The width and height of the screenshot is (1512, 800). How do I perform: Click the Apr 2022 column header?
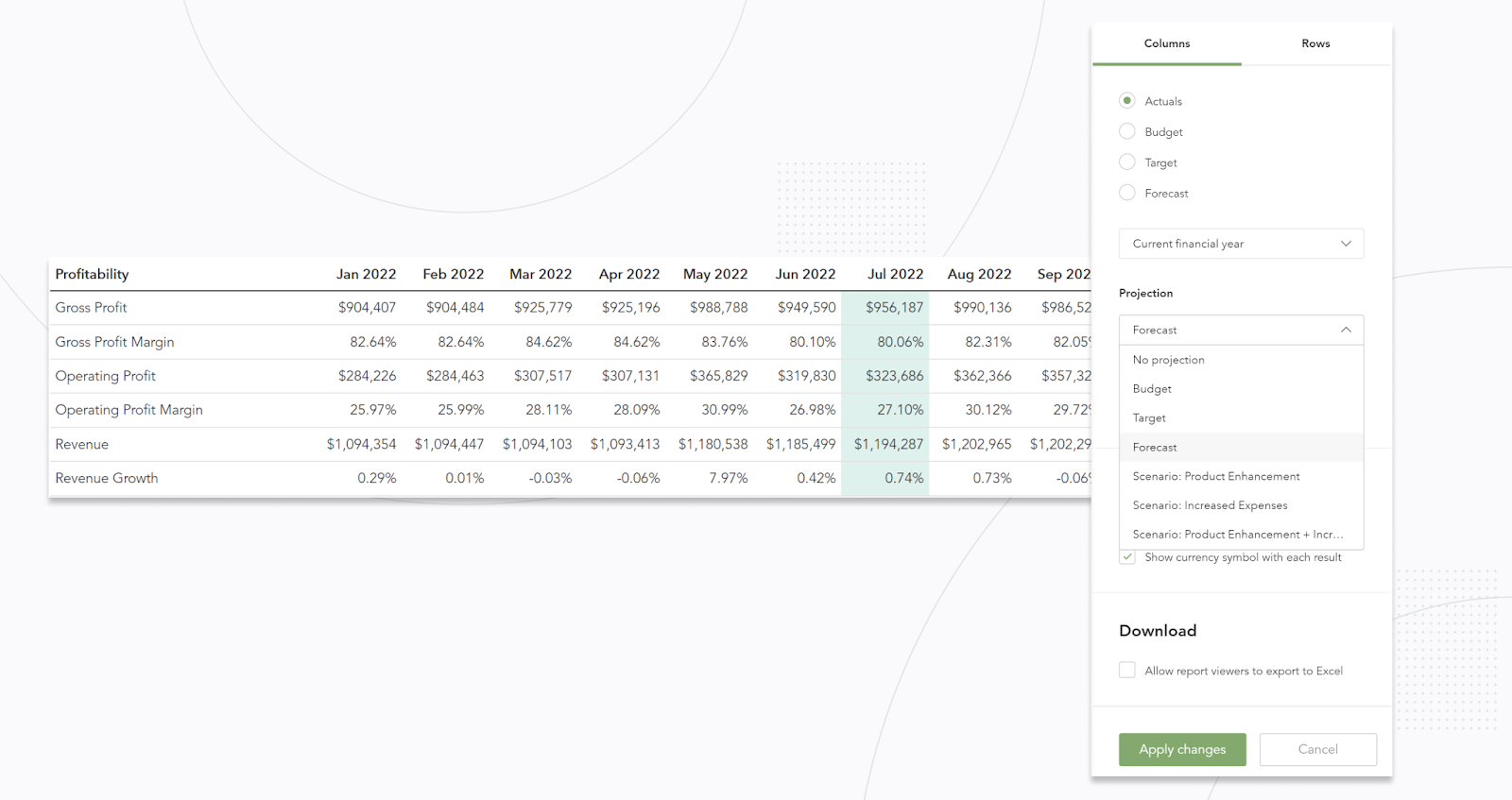click(x=629, y=274)
